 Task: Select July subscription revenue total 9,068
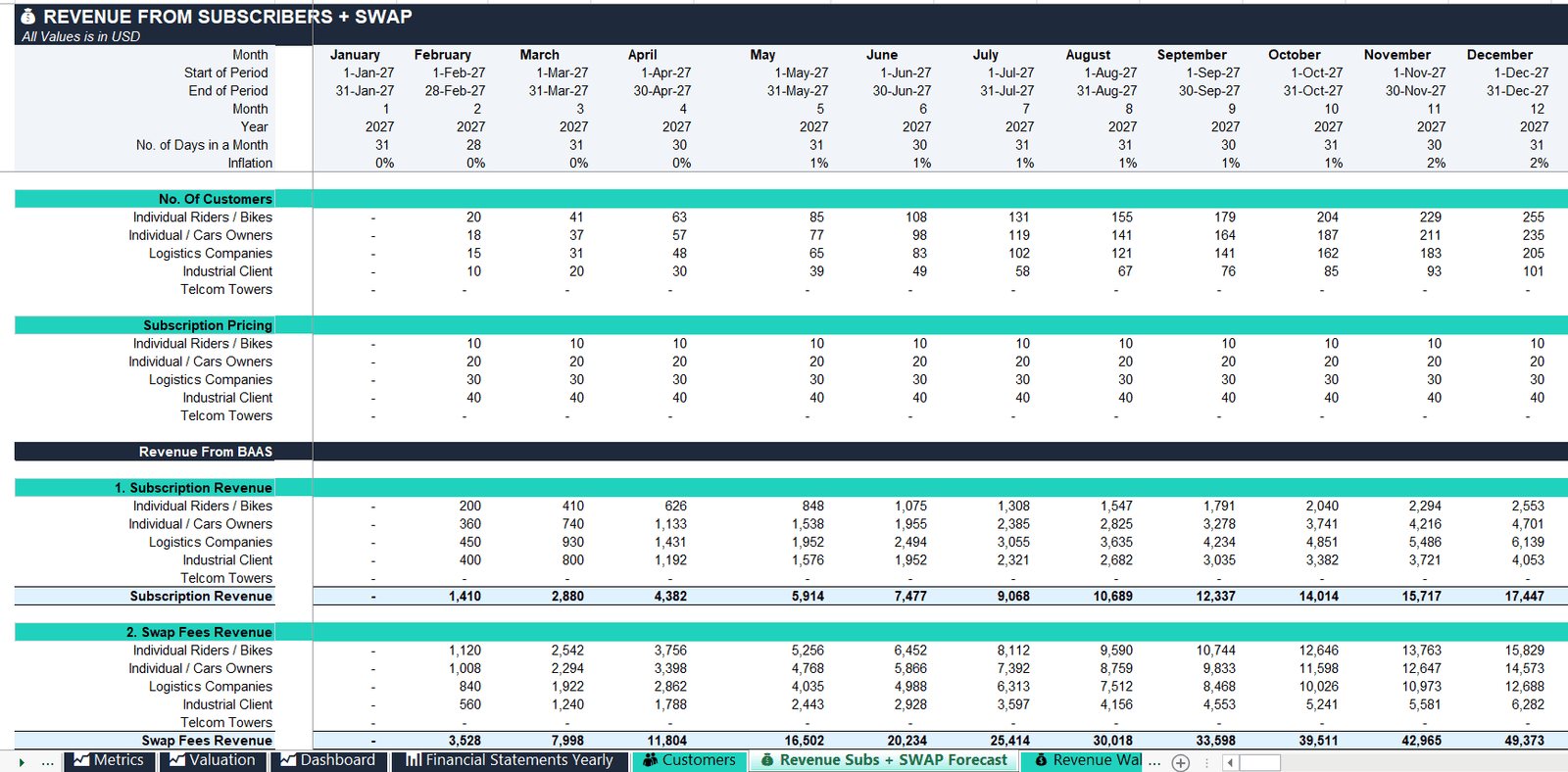coord(1013,597)
